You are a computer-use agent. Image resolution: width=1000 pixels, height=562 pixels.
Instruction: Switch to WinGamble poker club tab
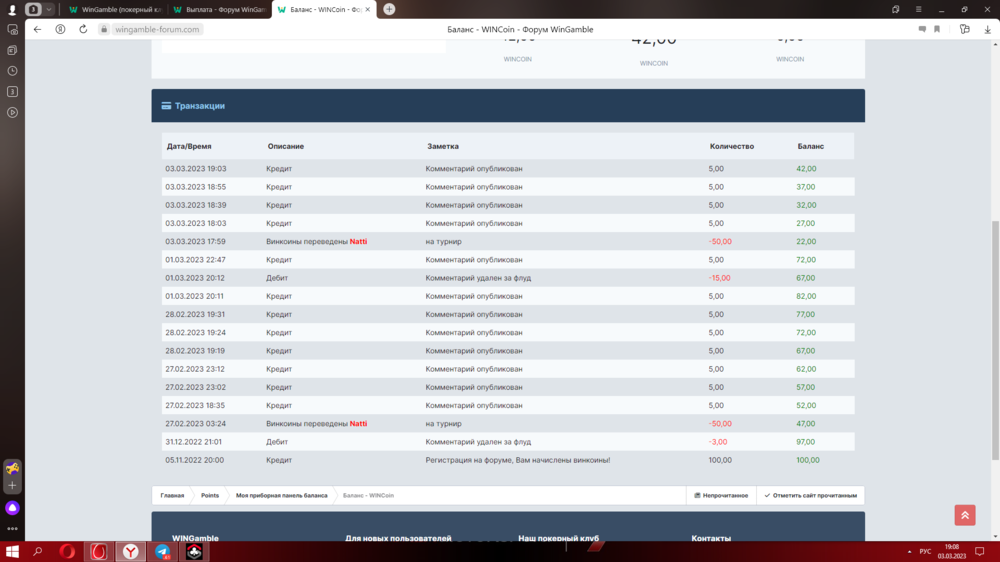click(x=114, y=9)
